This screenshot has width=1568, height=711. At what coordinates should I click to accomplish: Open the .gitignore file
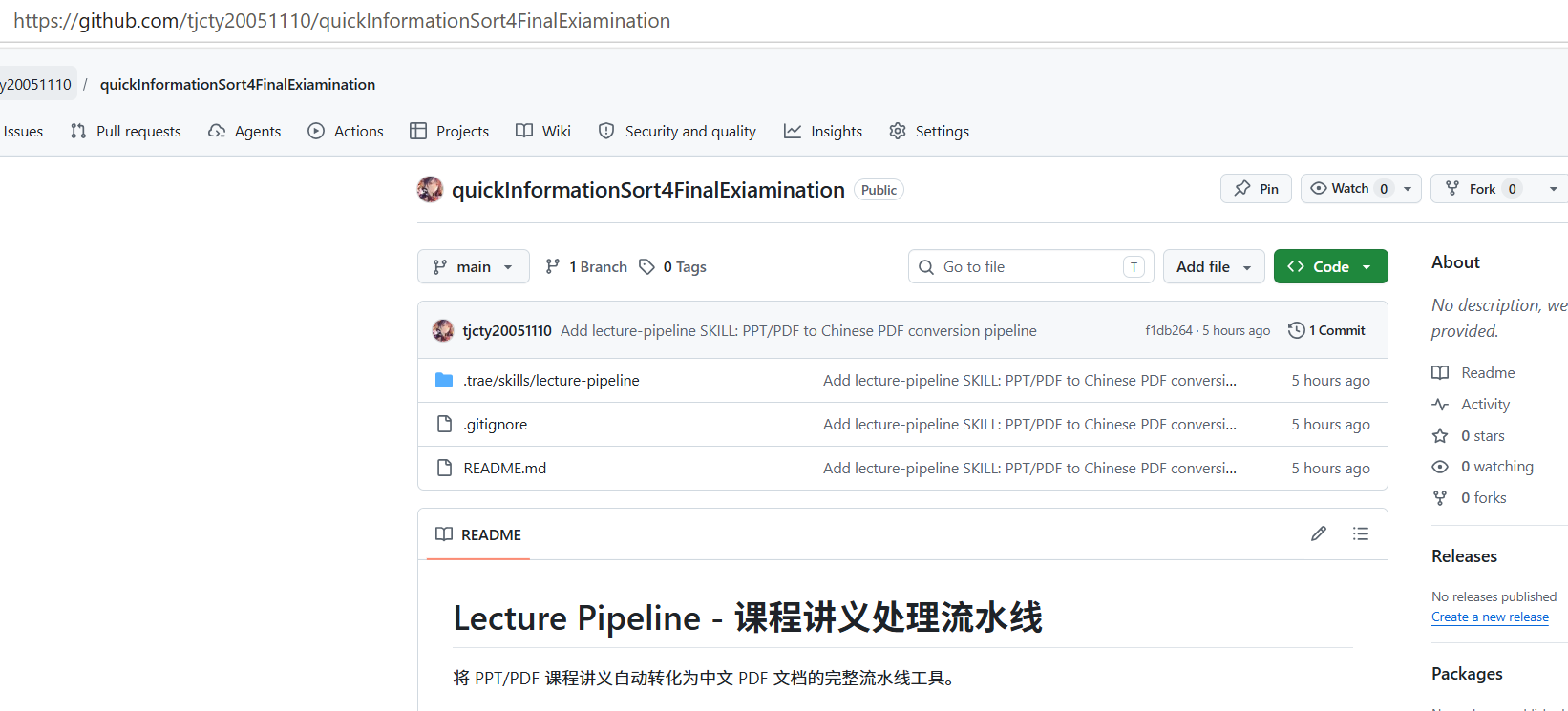point(495,424)
